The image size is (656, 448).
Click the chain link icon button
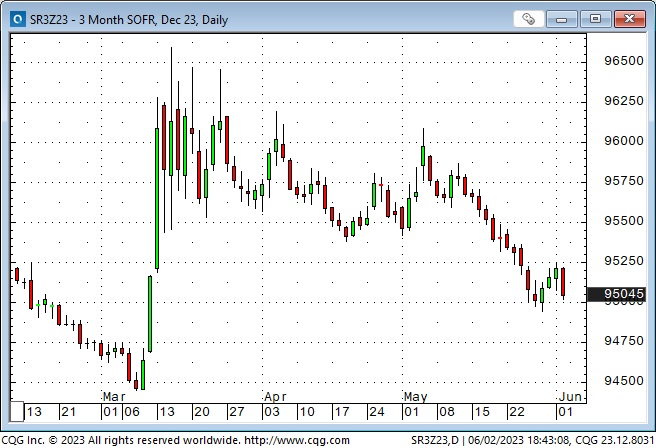point(528,19)
